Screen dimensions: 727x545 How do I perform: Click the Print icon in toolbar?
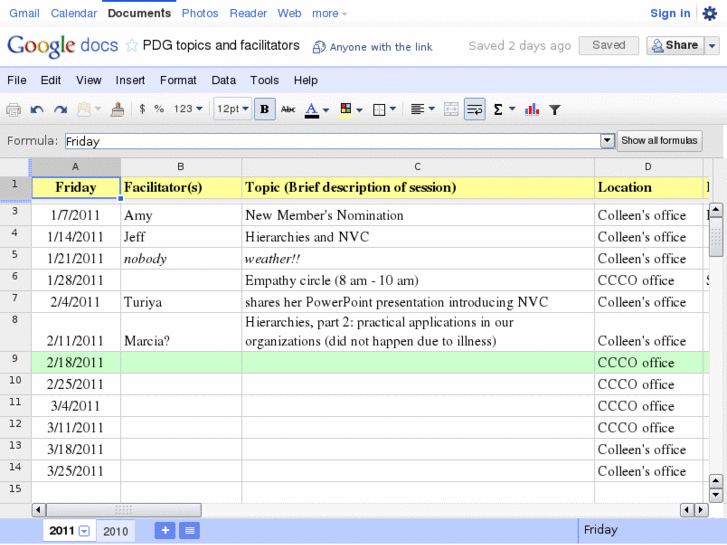coord(14,109)
